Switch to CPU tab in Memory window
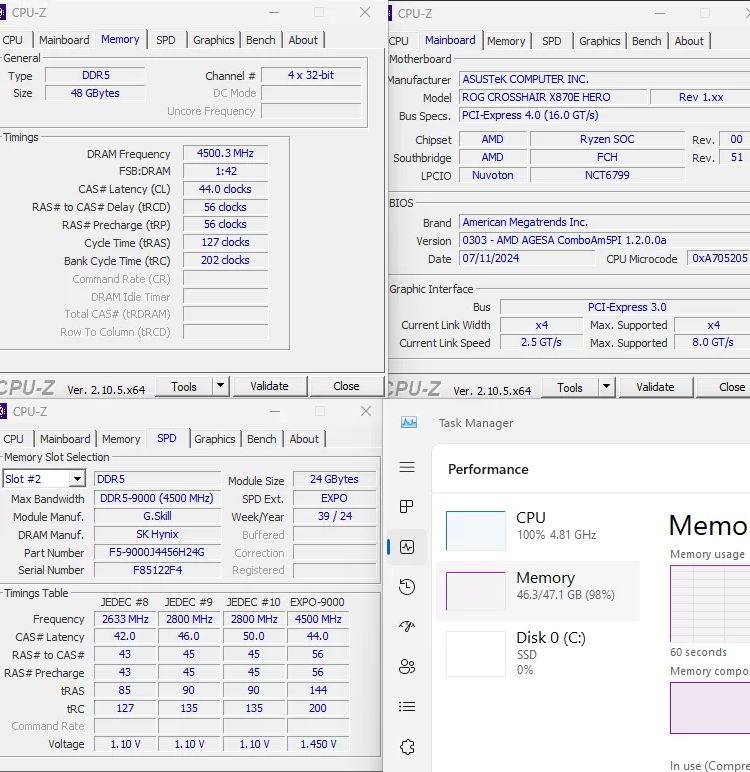This screenshot has width=750, height=772. coord(13,40)
